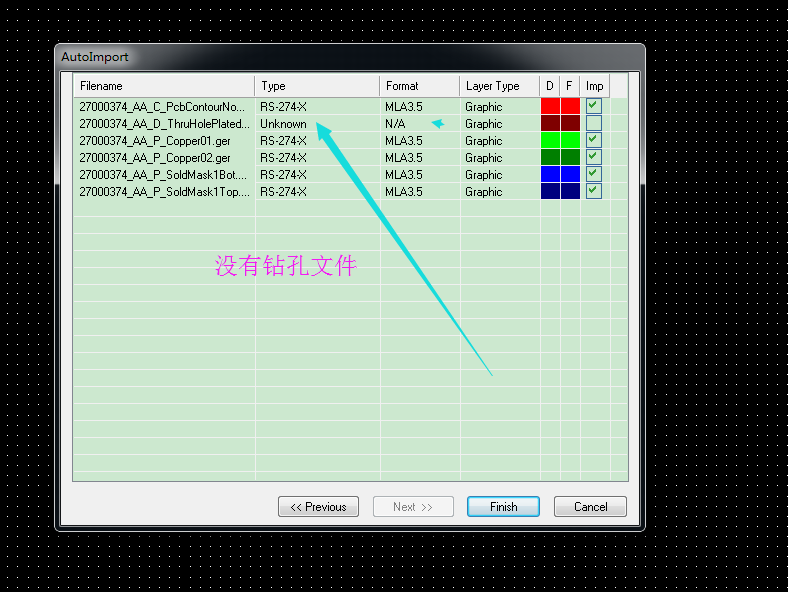Image resolution: width=788 pixels, height=592 pixels.
Task: Click the Layer Type column header
Action: point(499,86)
